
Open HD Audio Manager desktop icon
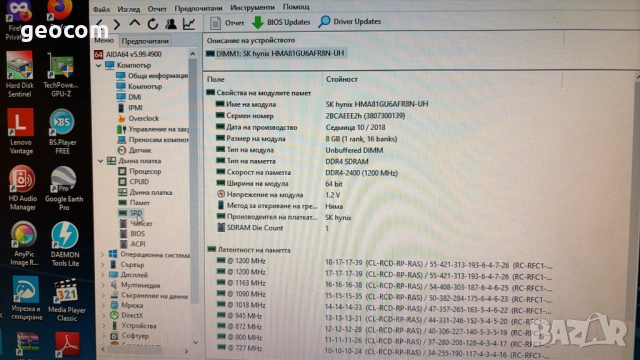pyautogui.click(x=22, y=188)
